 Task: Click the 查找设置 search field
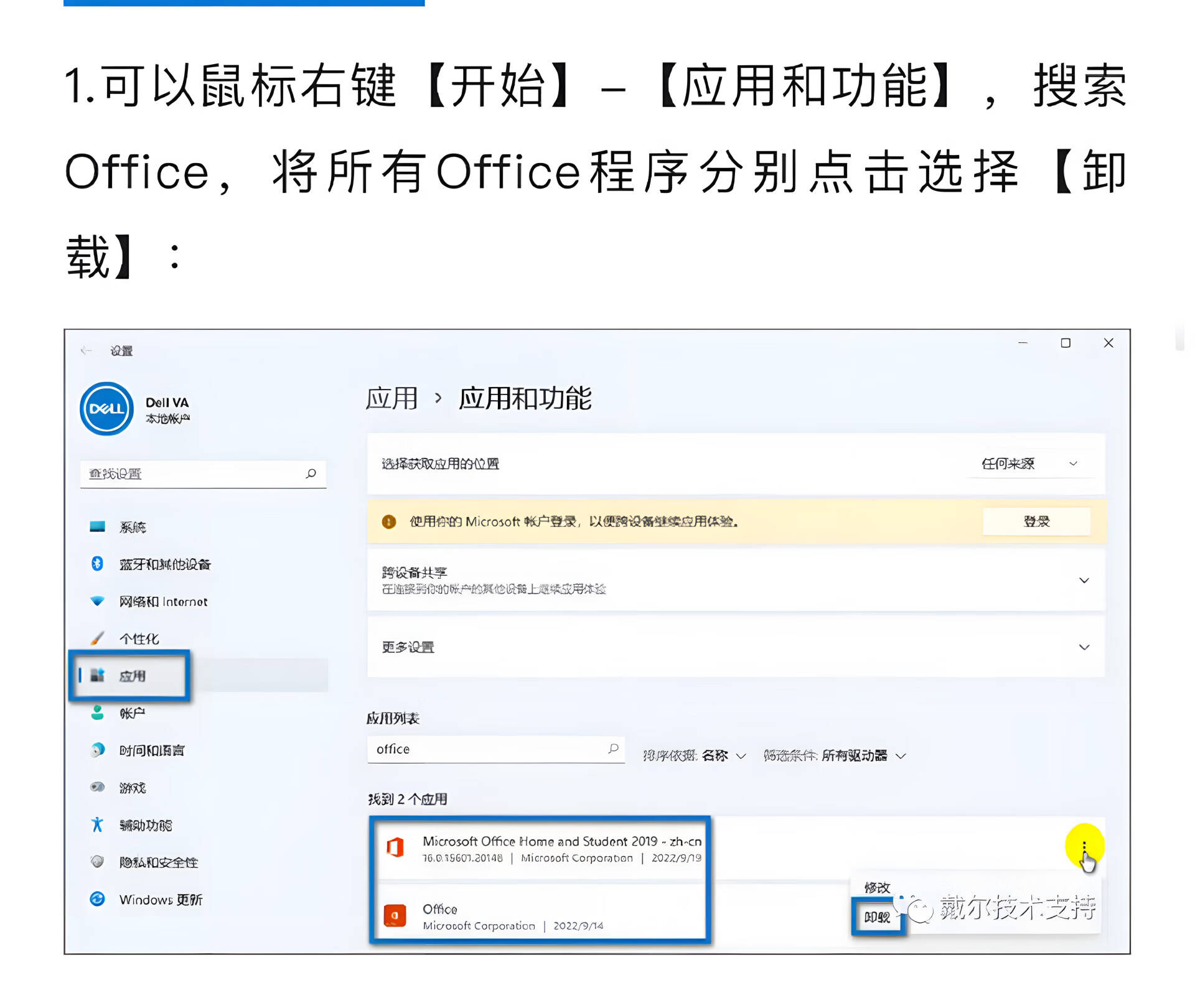(x=203, y=474)
